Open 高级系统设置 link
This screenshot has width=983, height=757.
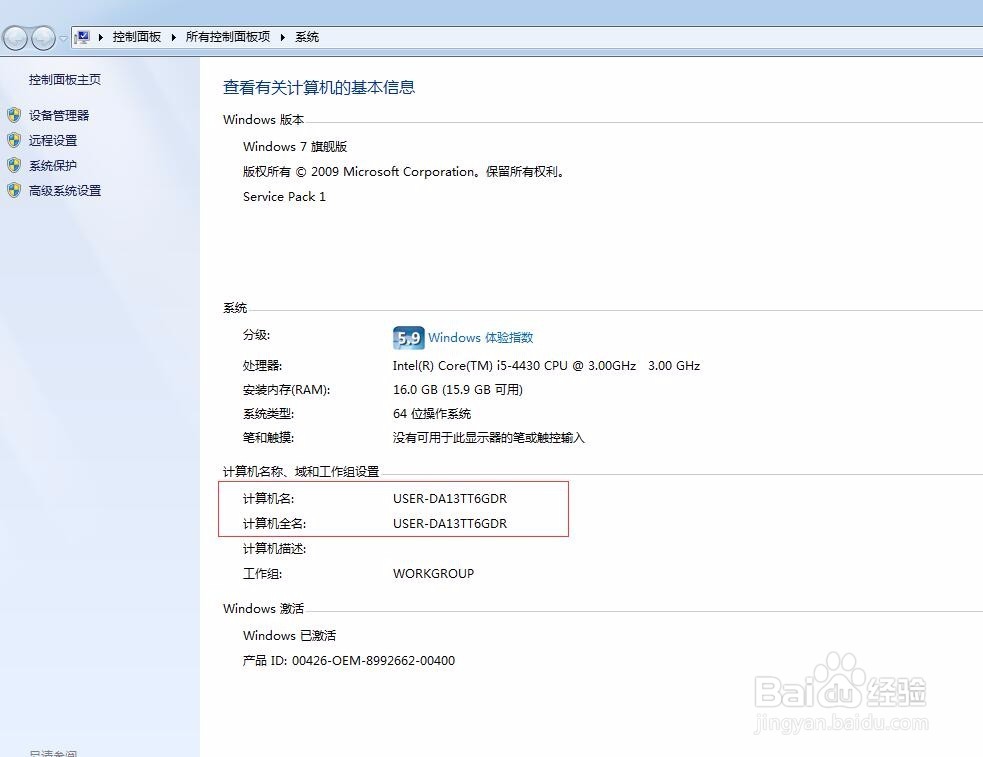coord(65,191)
